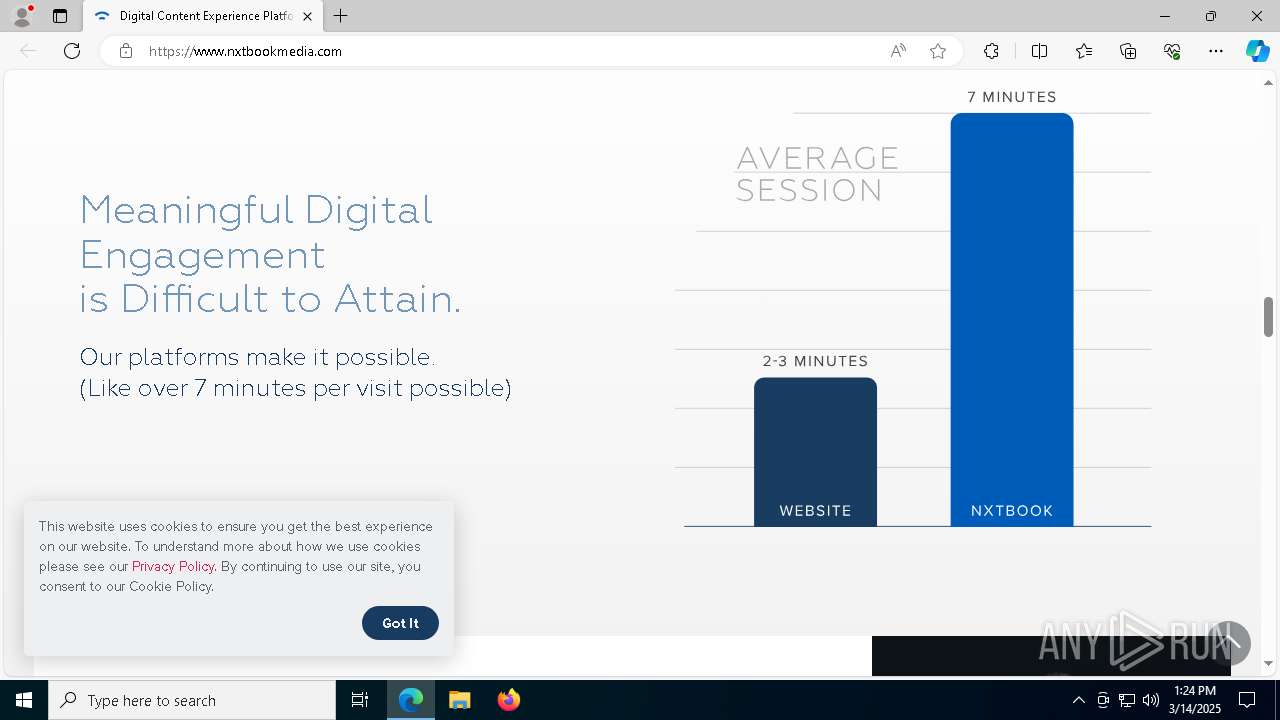Open the network status tray icon
This screenshot has width=1280, height=720.
[1127, 700]
